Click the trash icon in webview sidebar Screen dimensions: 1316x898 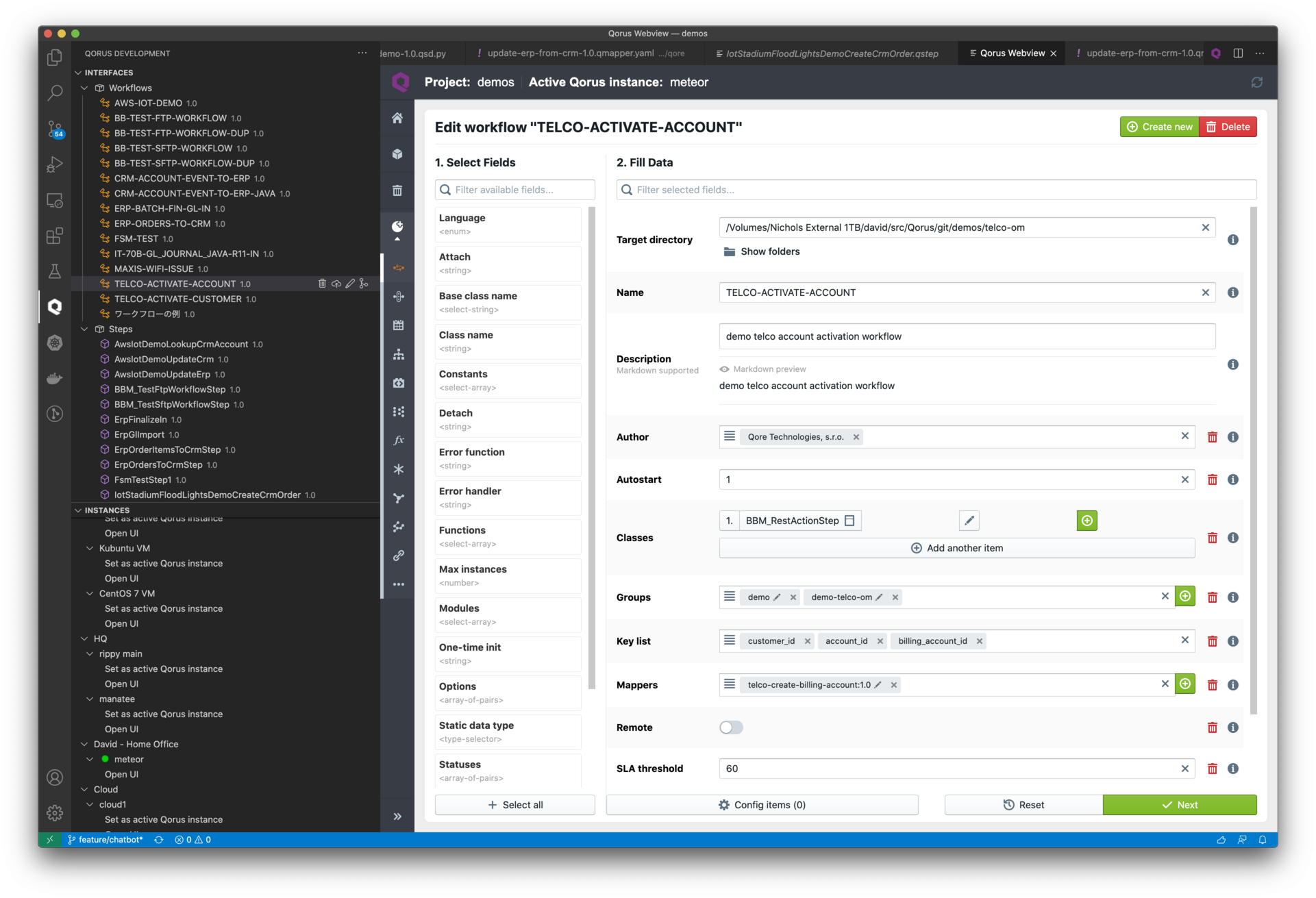coord(397,190)
